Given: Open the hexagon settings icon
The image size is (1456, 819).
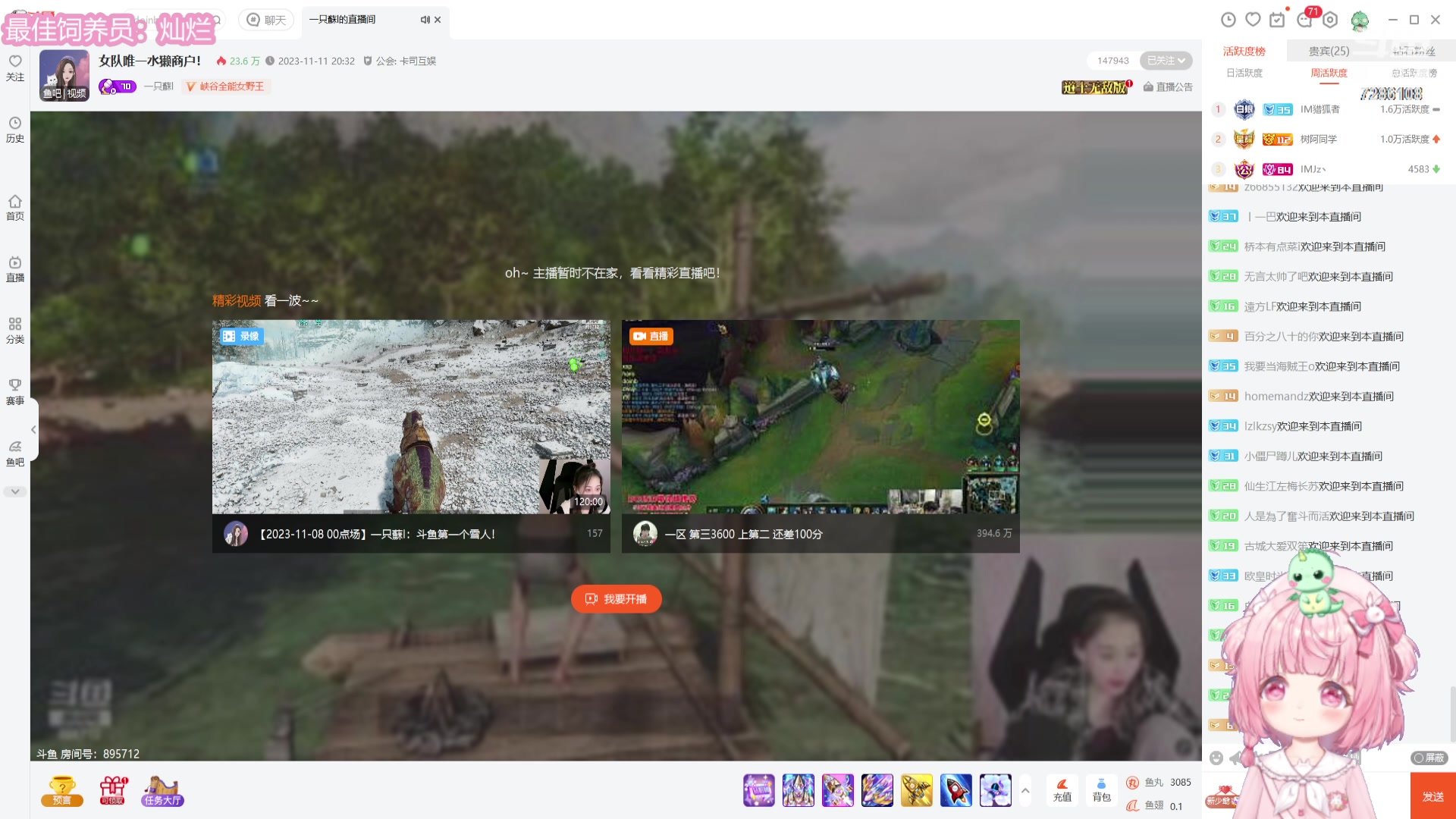Looking at the screenshot, I should 1330,20.
